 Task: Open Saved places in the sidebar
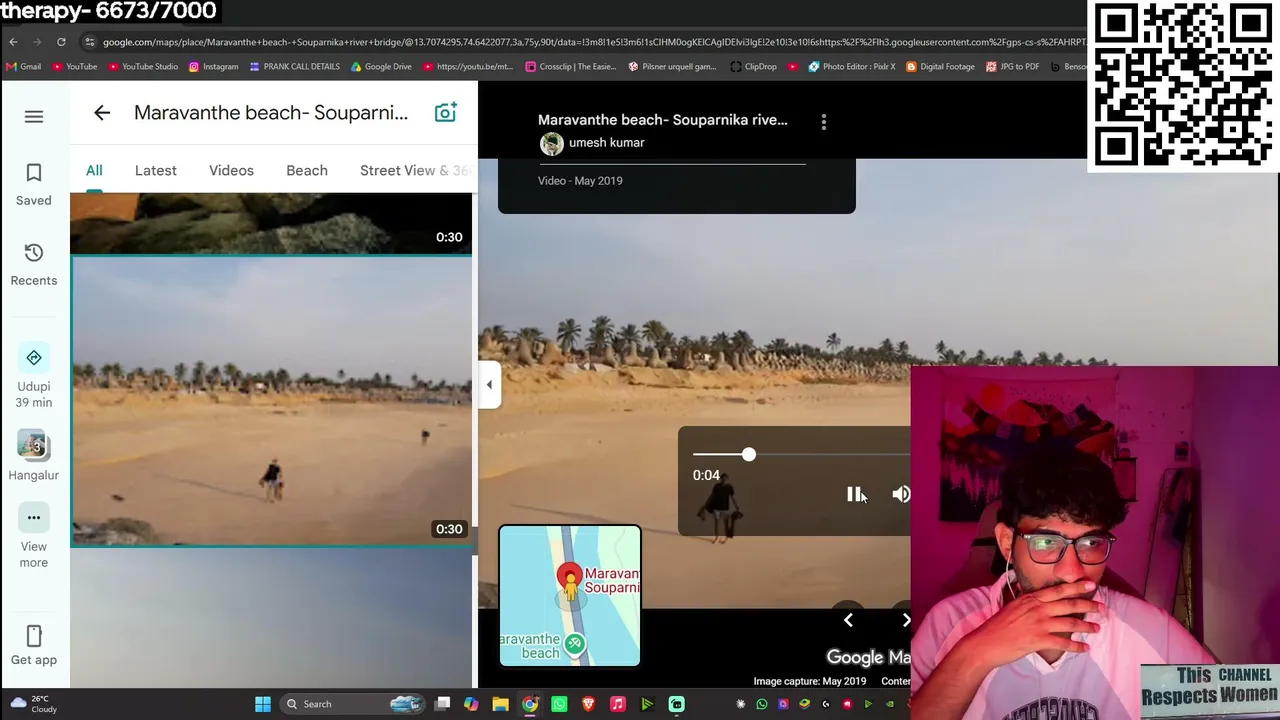pos(34,185)
